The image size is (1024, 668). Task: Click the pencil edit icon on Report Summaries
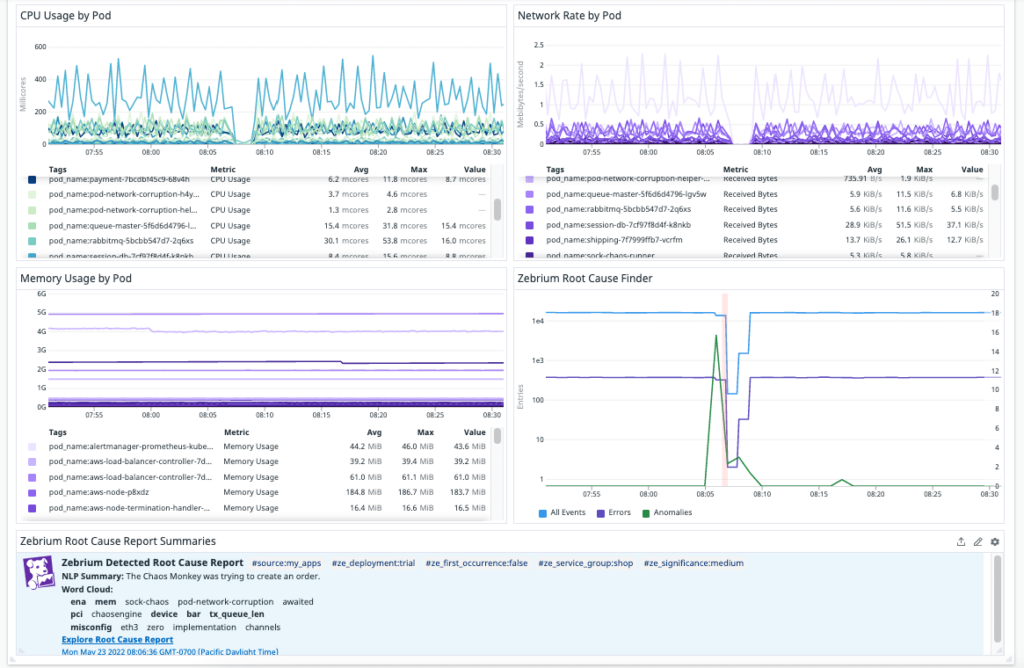coord(977,541)
